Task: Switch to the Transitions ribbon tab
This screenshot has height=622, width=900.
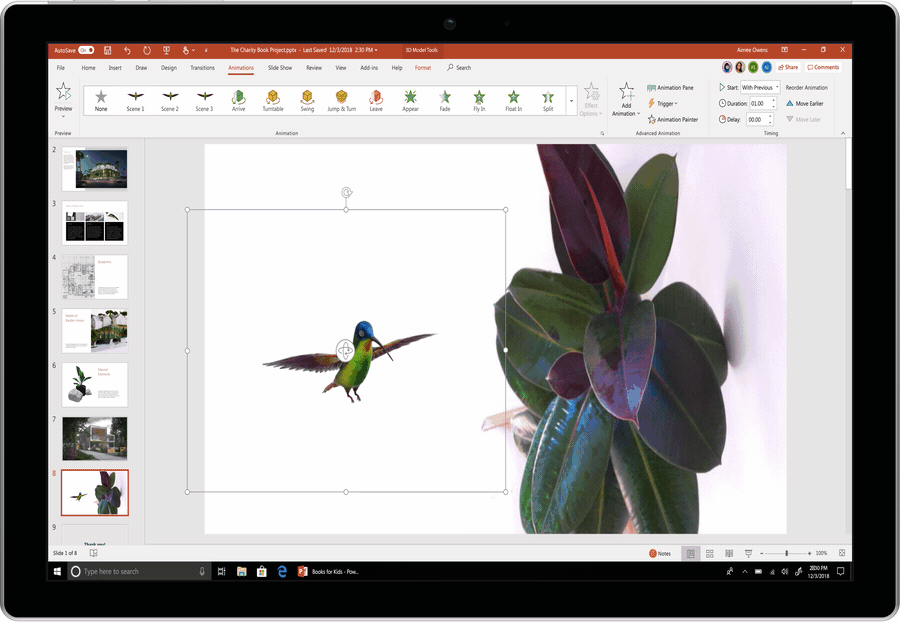Action: click(x=202, y=67)
